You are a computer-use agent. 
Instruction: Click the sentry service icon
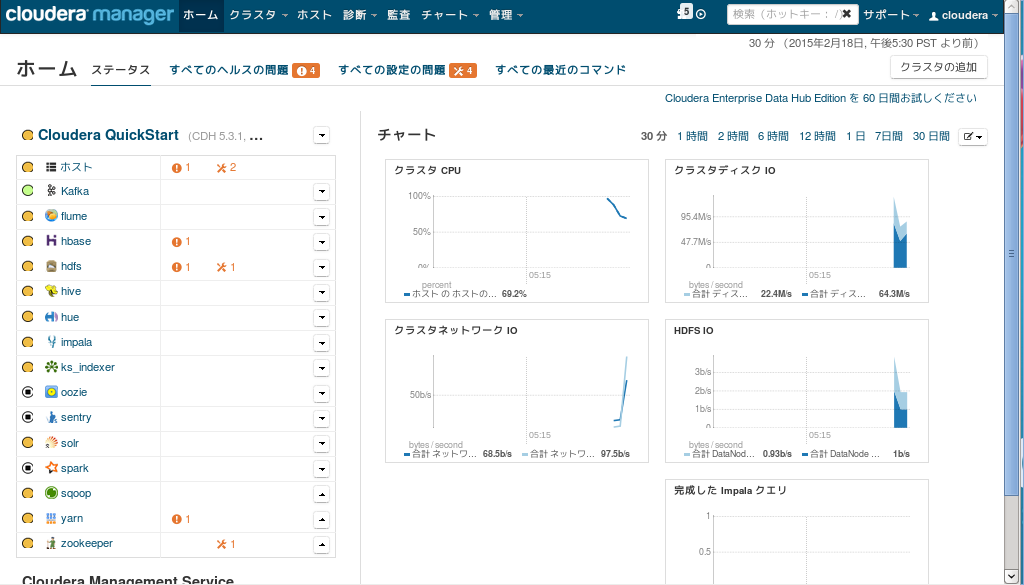pos(52,417)
